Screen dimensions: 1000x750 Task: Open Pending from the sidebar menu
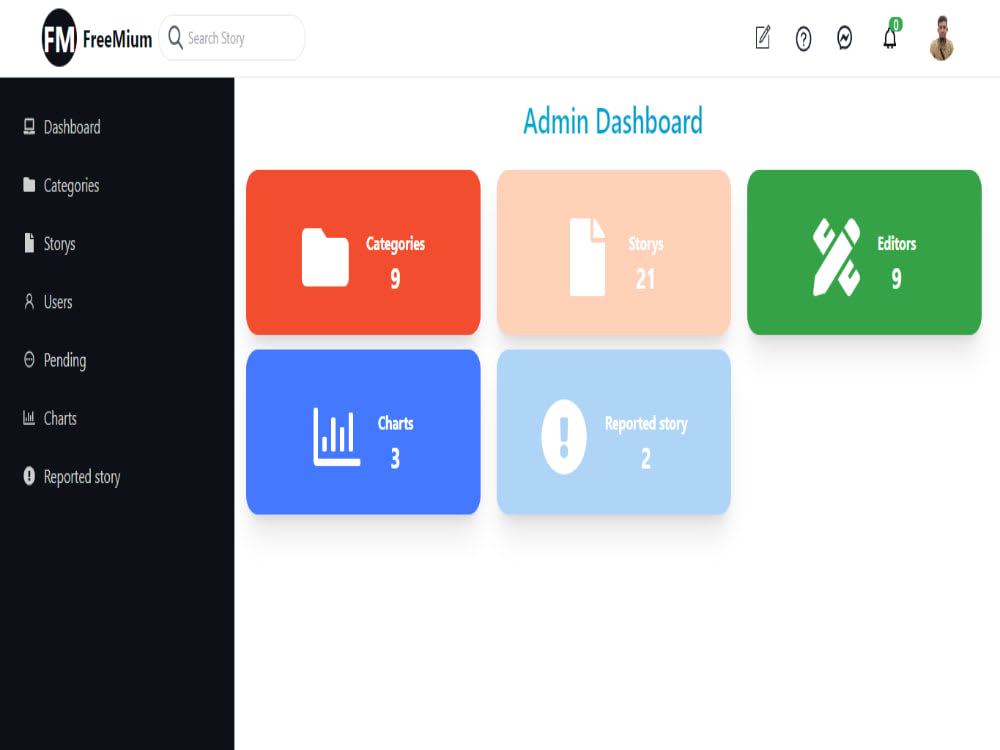click(65, 361)
